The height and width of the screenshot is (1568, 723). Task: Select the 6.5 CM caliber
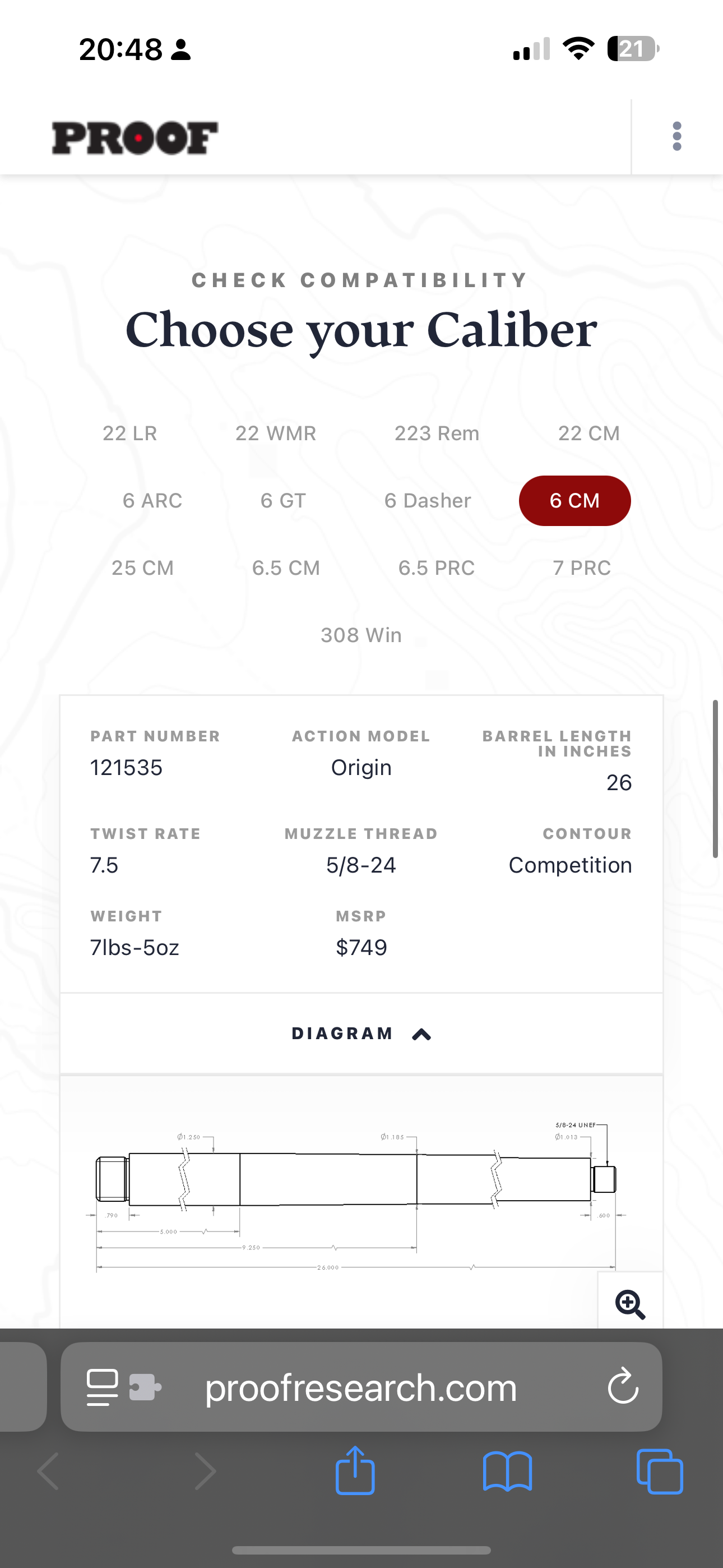coord(286,568)
